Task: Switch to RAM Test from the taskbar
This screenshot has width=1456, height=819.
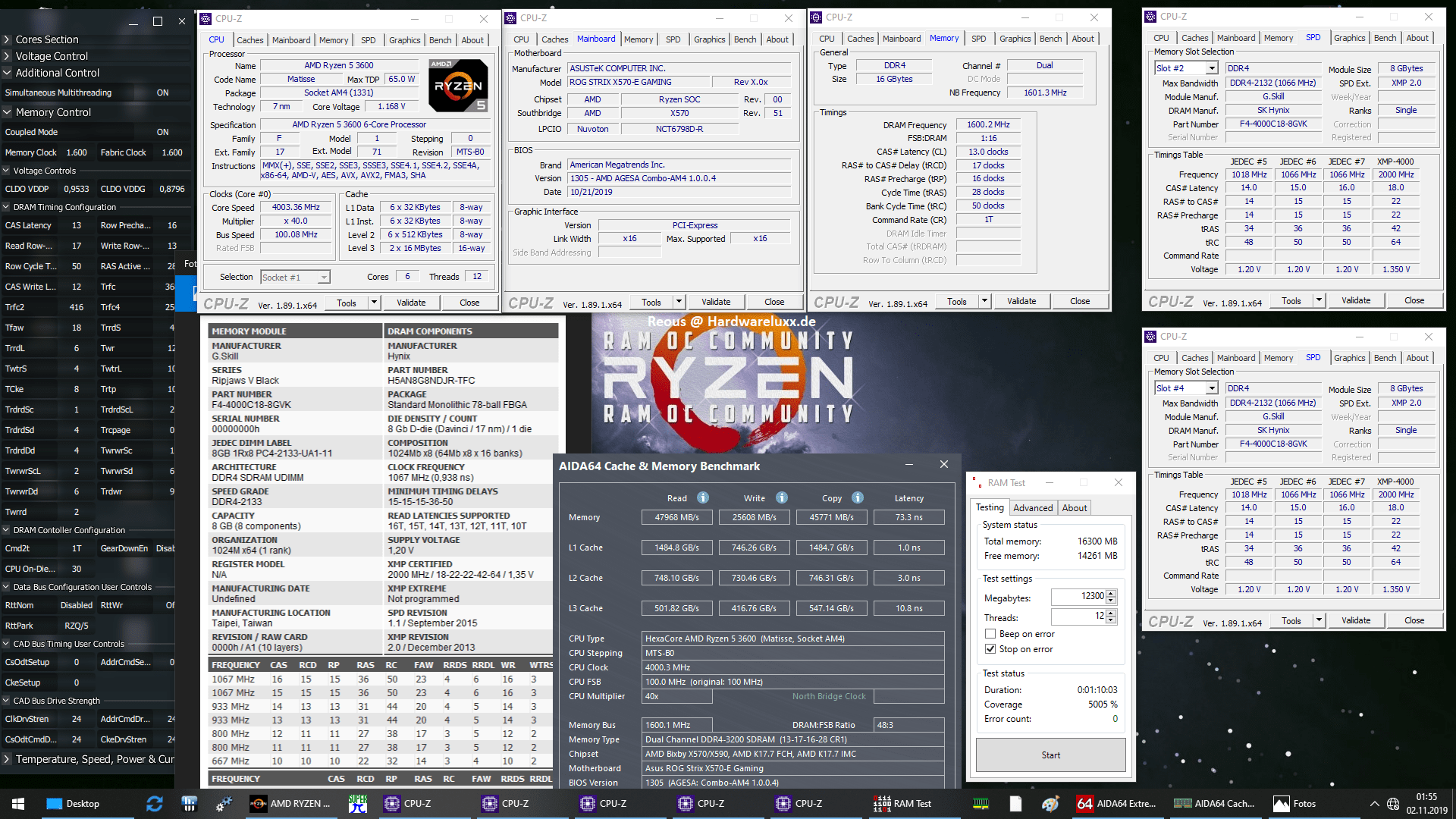Action: [x=902, y=804]
